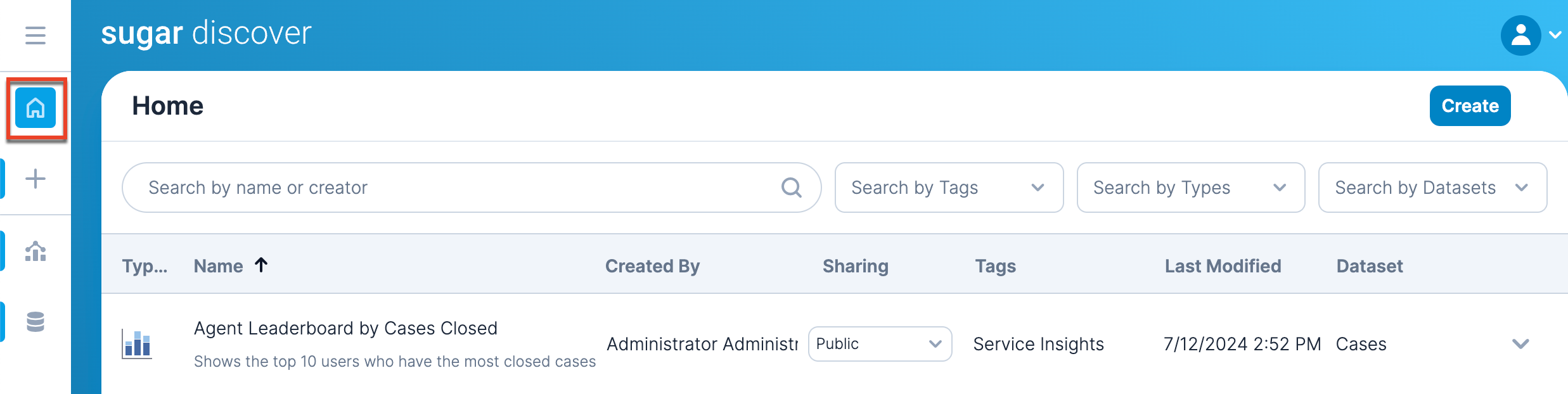Viewport: 1568px width, 394px height.
Task: Open the hamburger navigation menu
Action: tap(35, 35)
